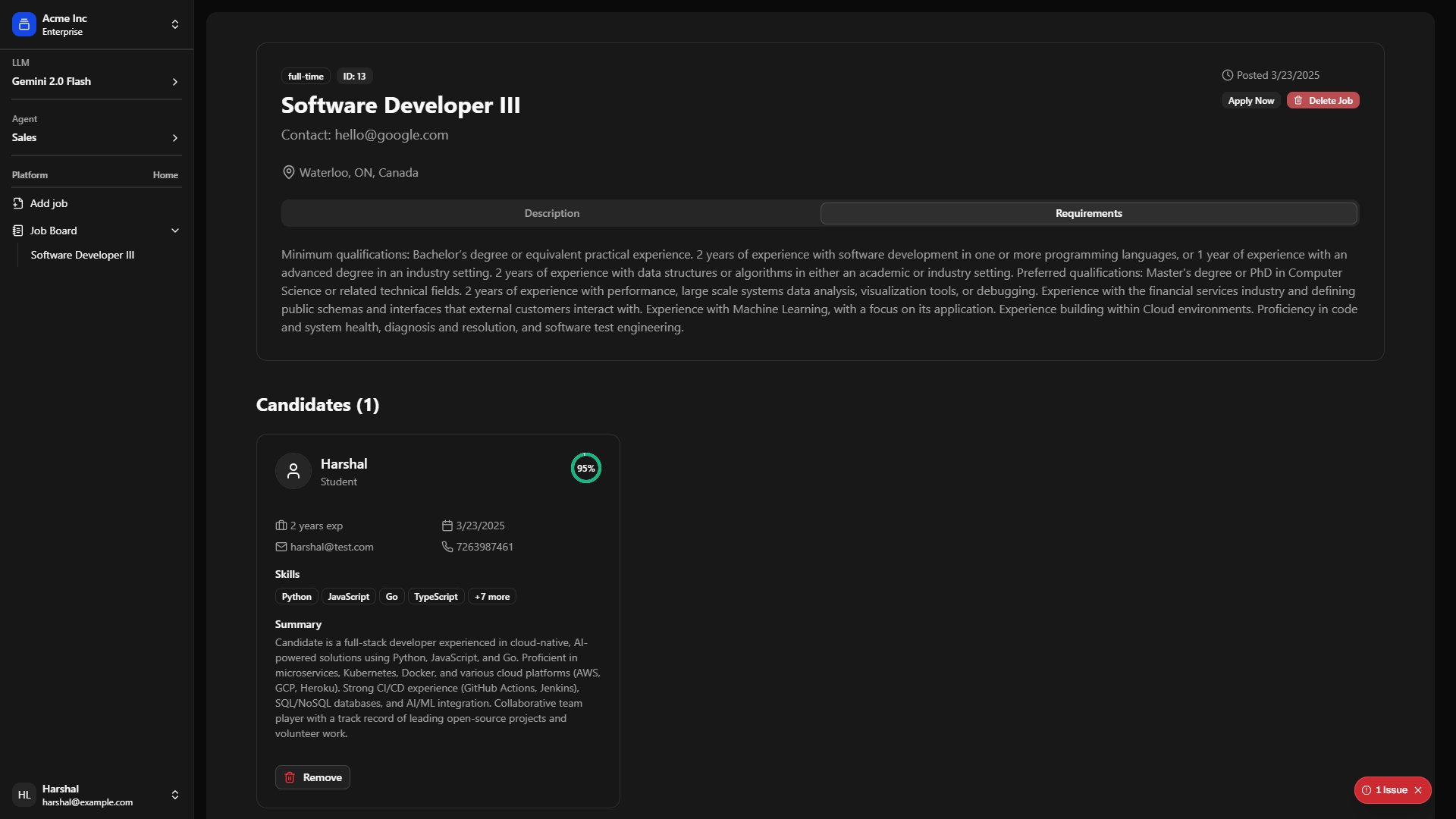Expand the Gemini 2.0 Flash LLM chevron
The height and width of the screenshot is (819, 1456).
click(x=175, y=82)
